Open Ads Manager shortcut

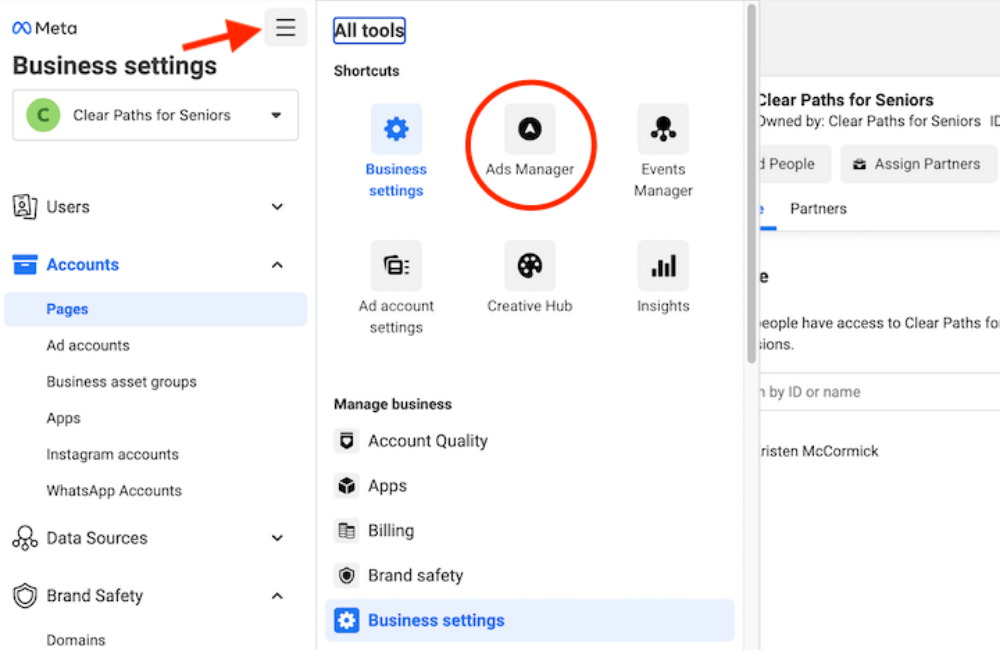point(530,130)
